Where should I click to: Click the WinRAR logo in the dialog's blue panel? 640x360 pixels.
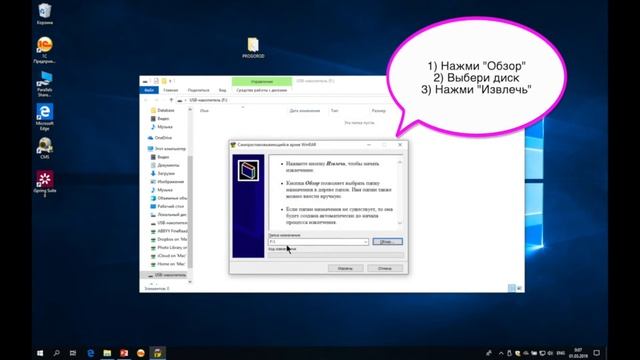248,171
